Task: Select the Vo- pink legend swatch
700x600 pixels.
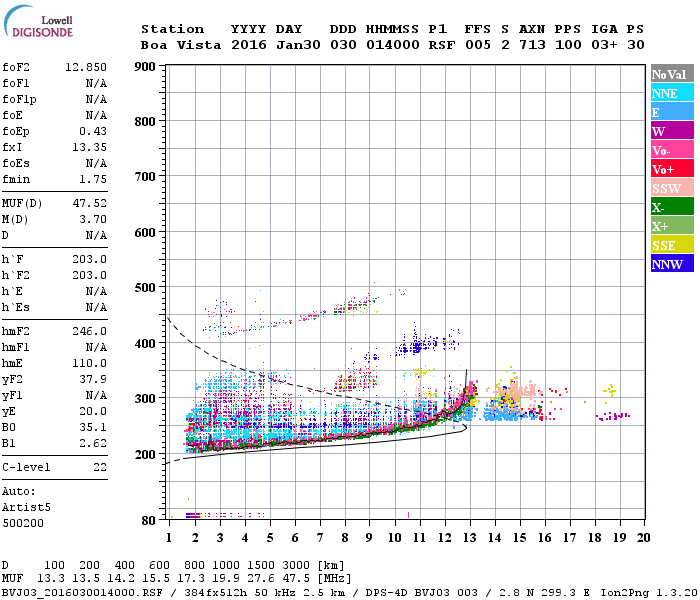Action: pyautogui.click(x=672, y=150)
